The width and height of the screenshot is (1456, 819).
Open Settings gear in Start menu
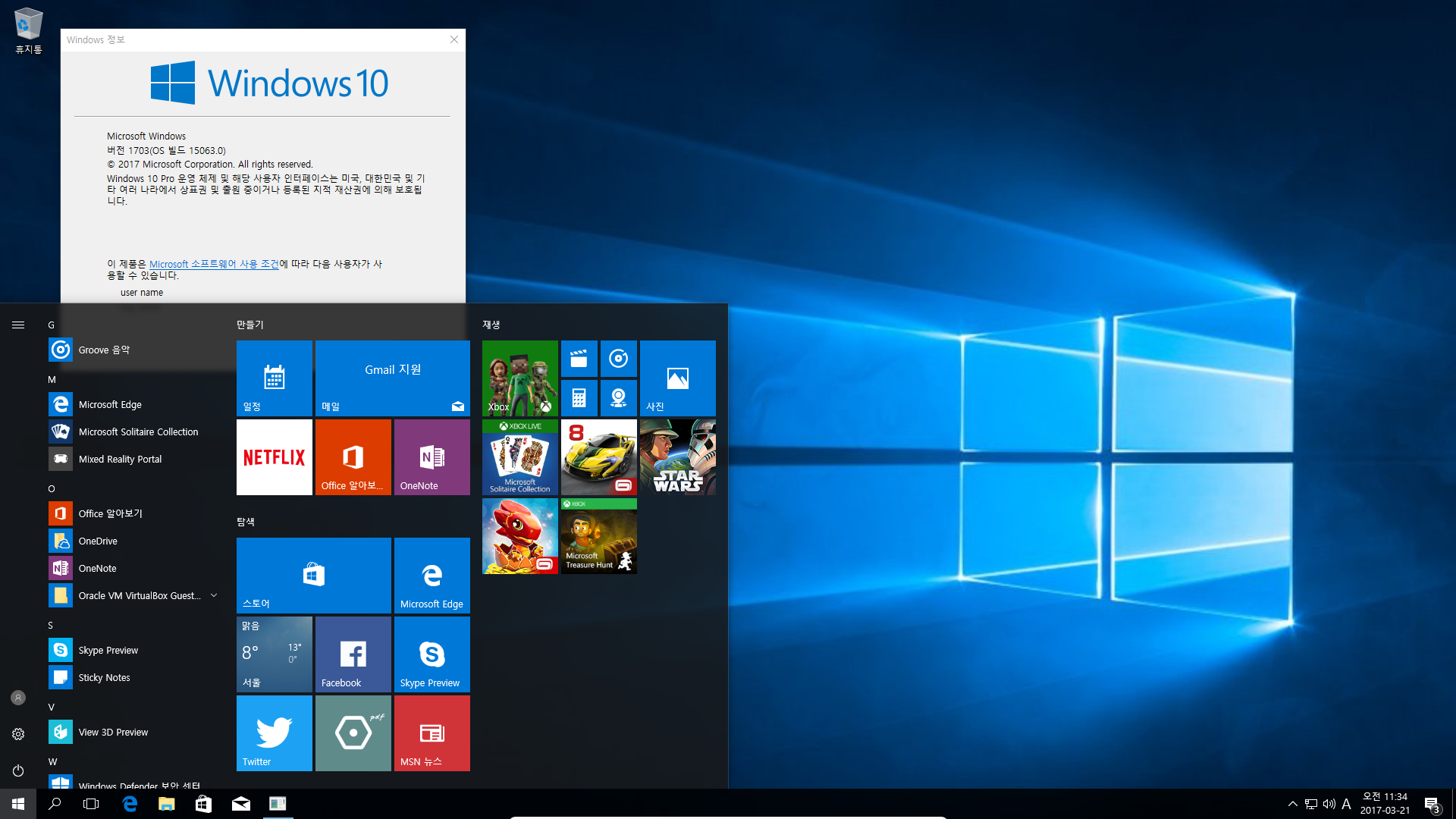tap(18, 734)
